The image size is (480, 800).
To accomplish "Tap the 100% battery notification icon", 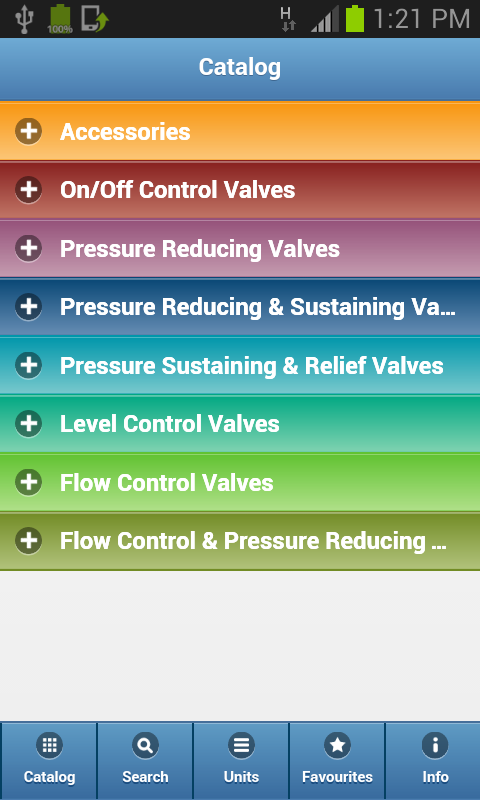I will (x=60, y=19).
